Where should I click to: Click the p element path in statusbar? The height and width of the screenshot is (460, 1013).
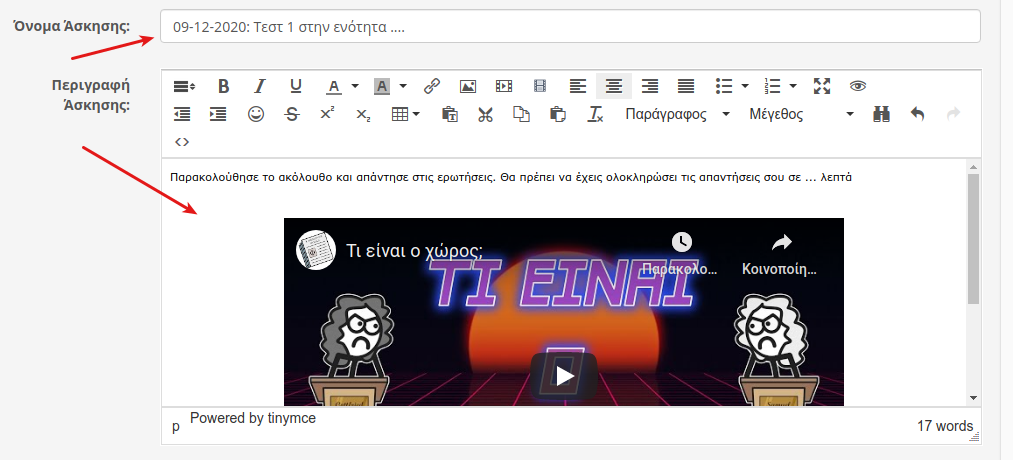click(175, 426)
